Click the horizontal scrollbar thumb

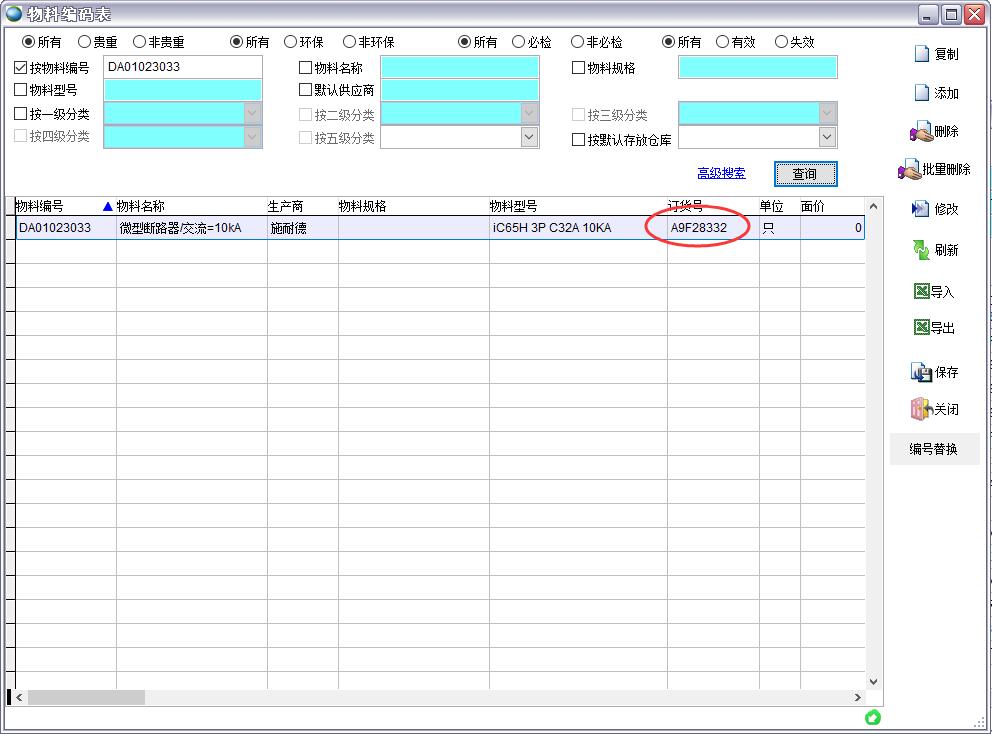click(x=86, y=697)
